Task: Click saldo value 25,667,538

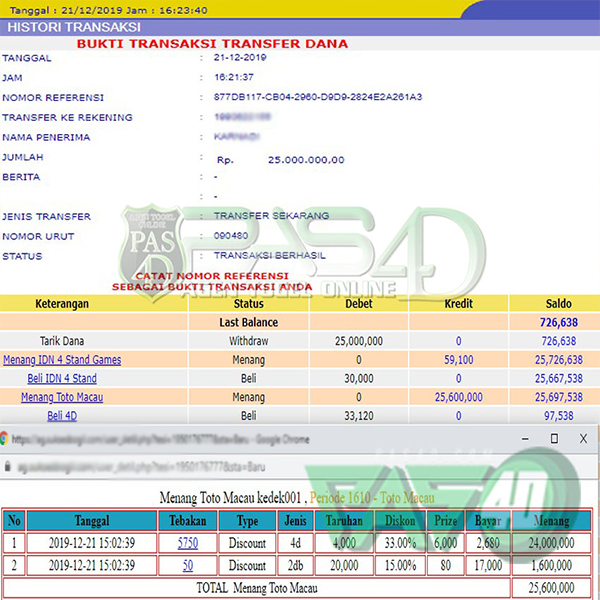Action: pos(559,378)
